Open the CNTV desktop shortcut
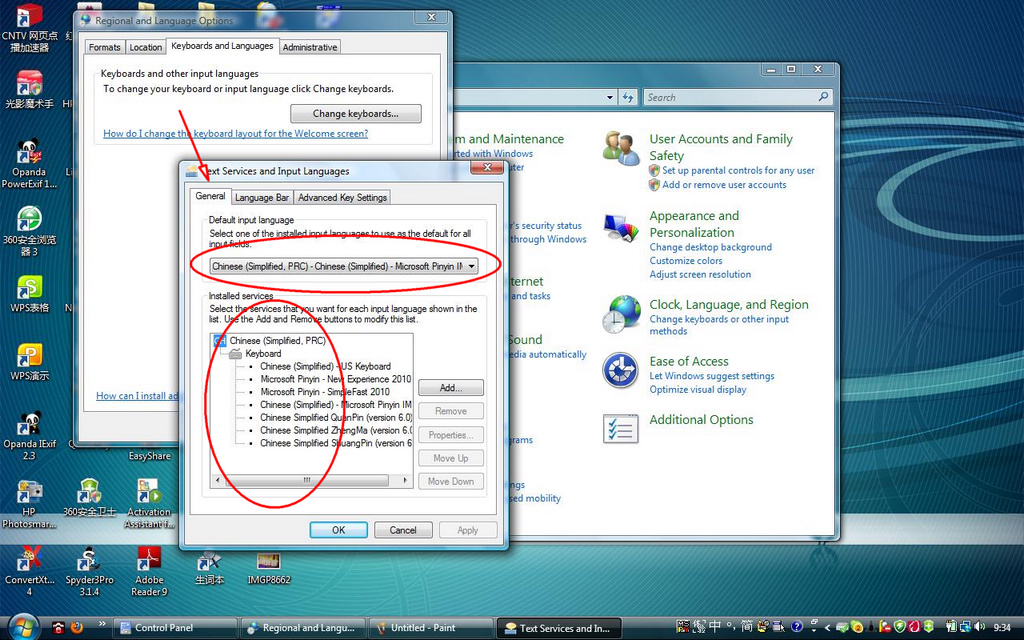1024x640 pixels. pos(29,27)
